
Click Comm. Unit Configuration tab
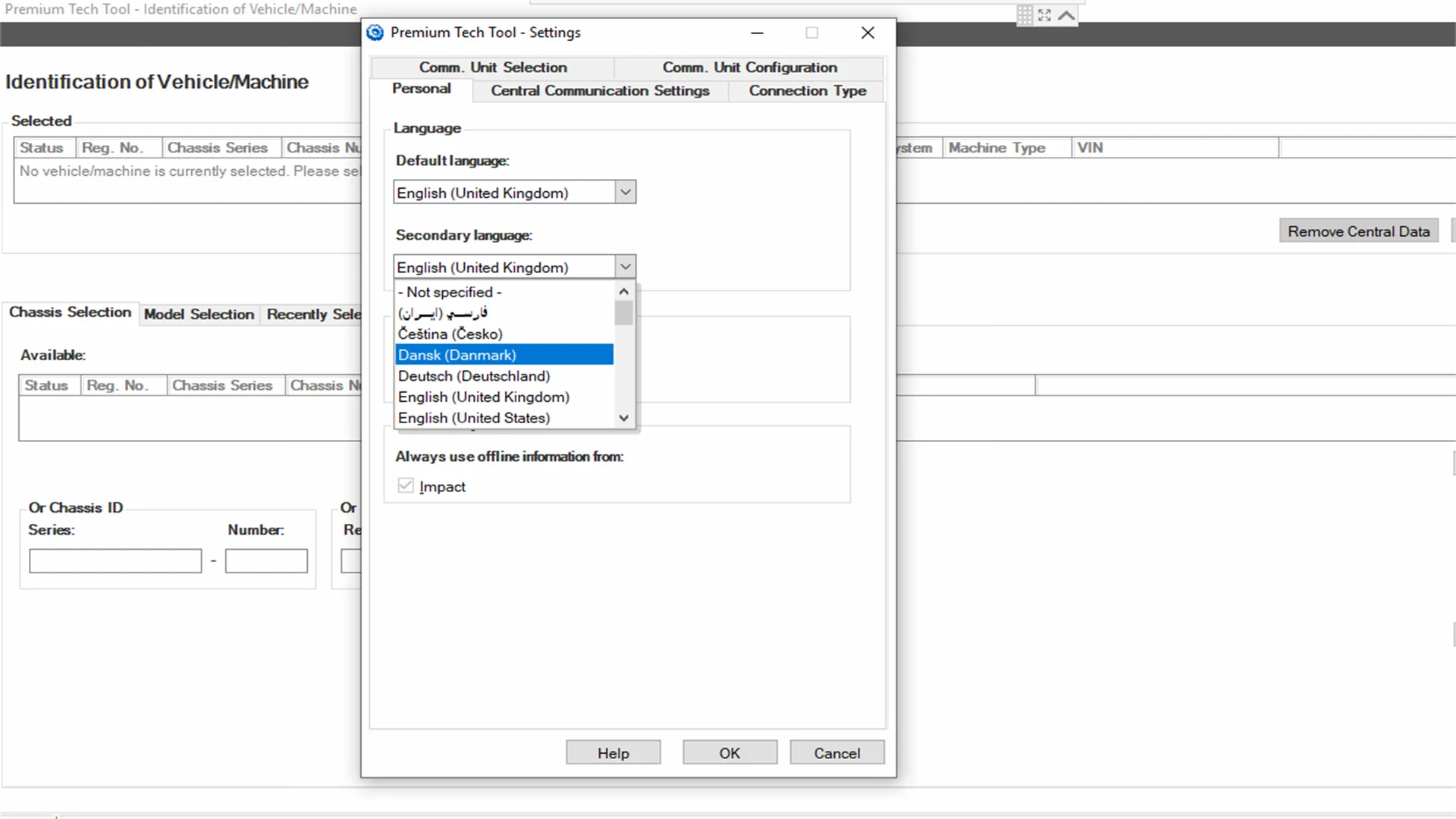(x=749, y=67)
